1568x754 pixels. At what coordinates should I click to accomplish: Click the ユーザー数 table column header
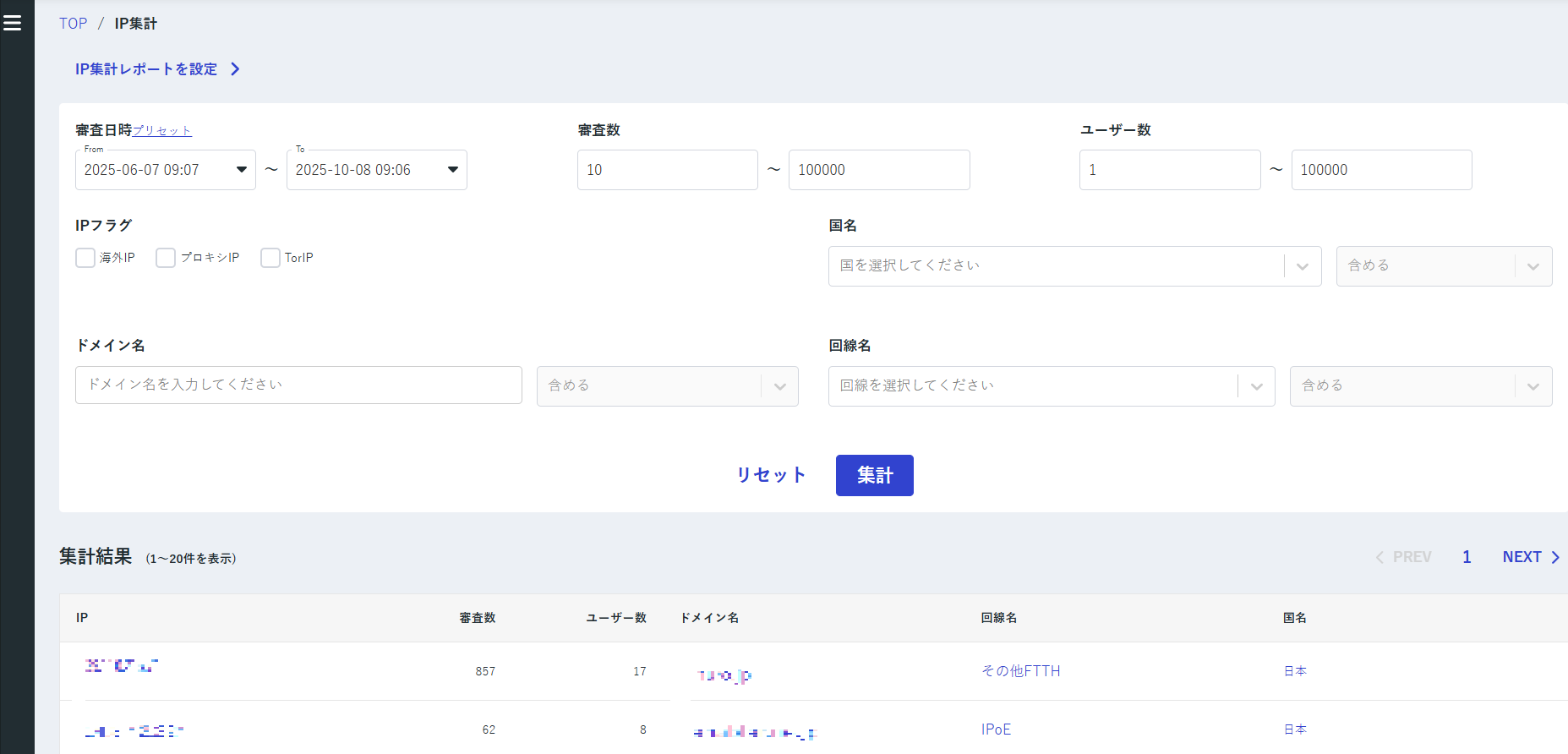click(x=616, y=618)
